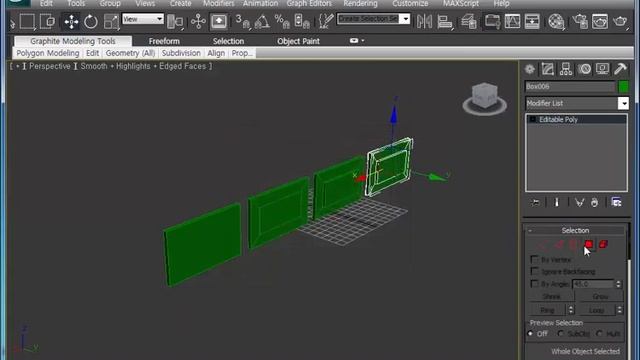This screenshot has width=640, height=360.
Task: Open the Graph Editors menu
Action: pos(309,4)
